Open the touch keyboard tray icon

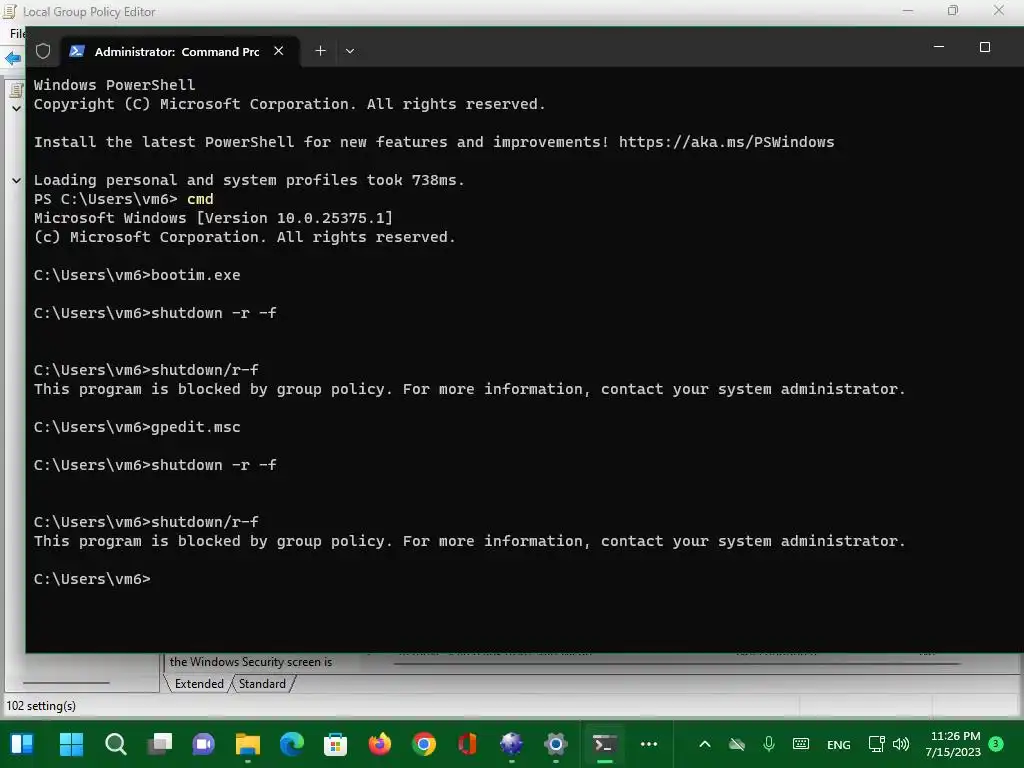(x=801, y=744)
